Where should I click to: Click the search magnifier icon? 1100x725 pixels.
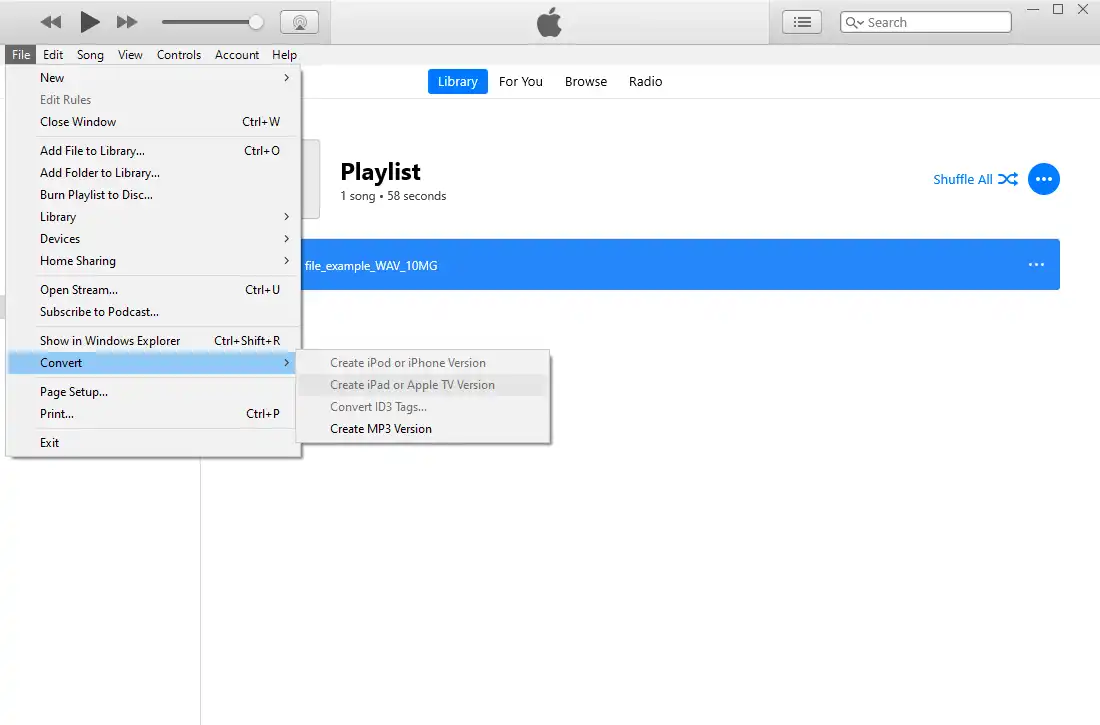click(854, 22)
